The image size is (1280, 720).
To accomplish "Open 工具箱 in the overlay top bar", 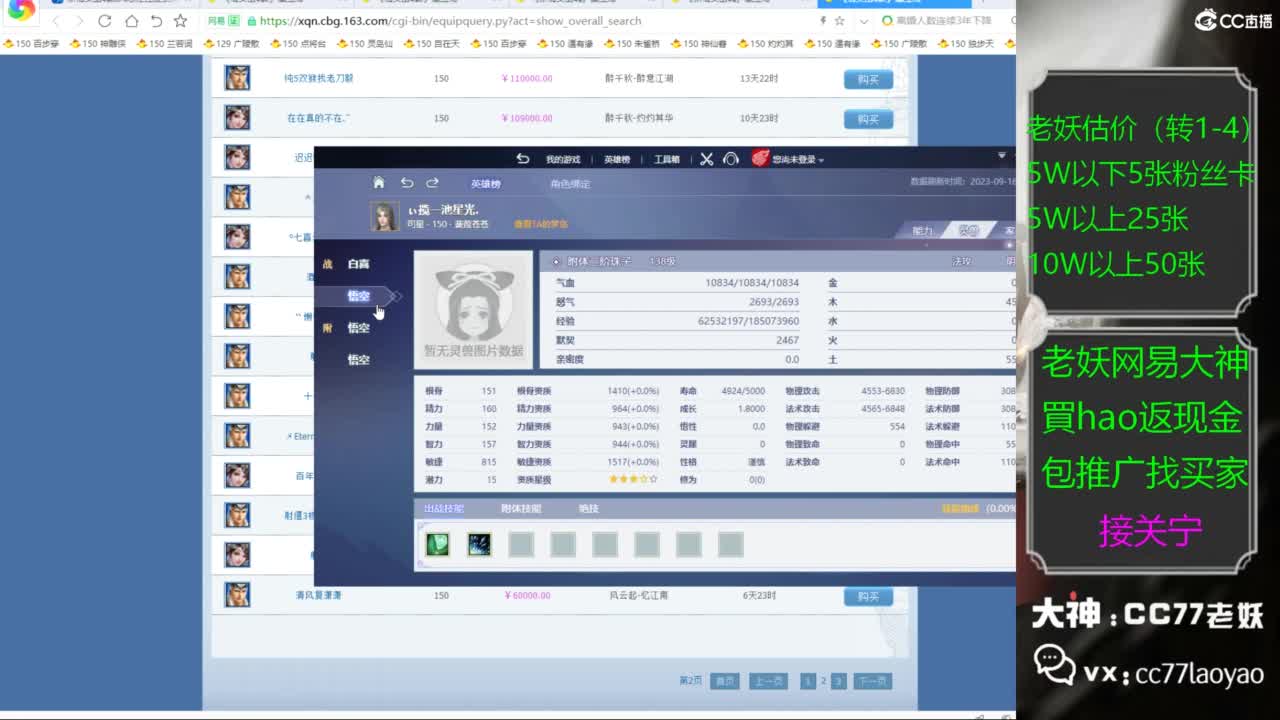I will (x=667, y=160).
